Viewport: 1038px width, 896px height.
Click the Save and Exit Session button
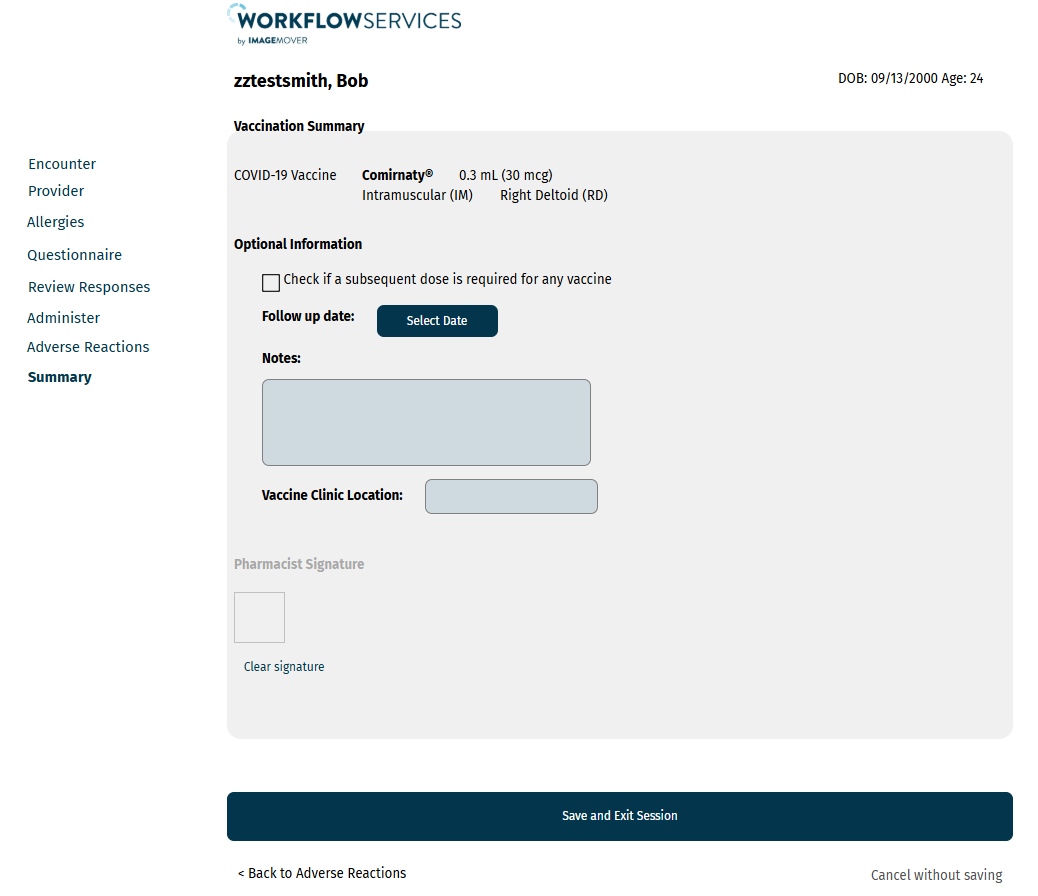619,816
